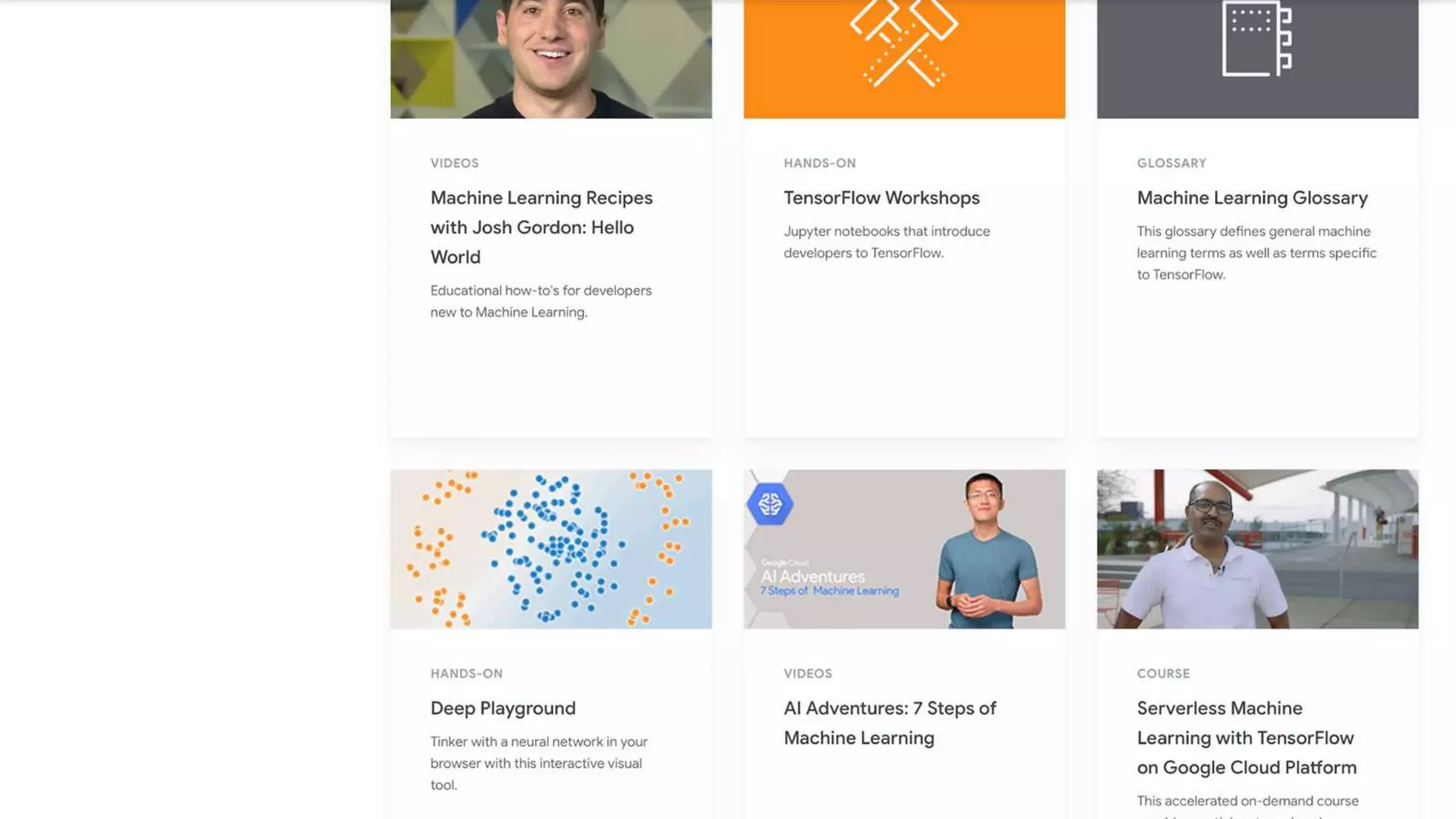Open the Josh Gordon video thumbnail
The height and width of the screenshot is (819, 1456).
(x=551, y=59)
